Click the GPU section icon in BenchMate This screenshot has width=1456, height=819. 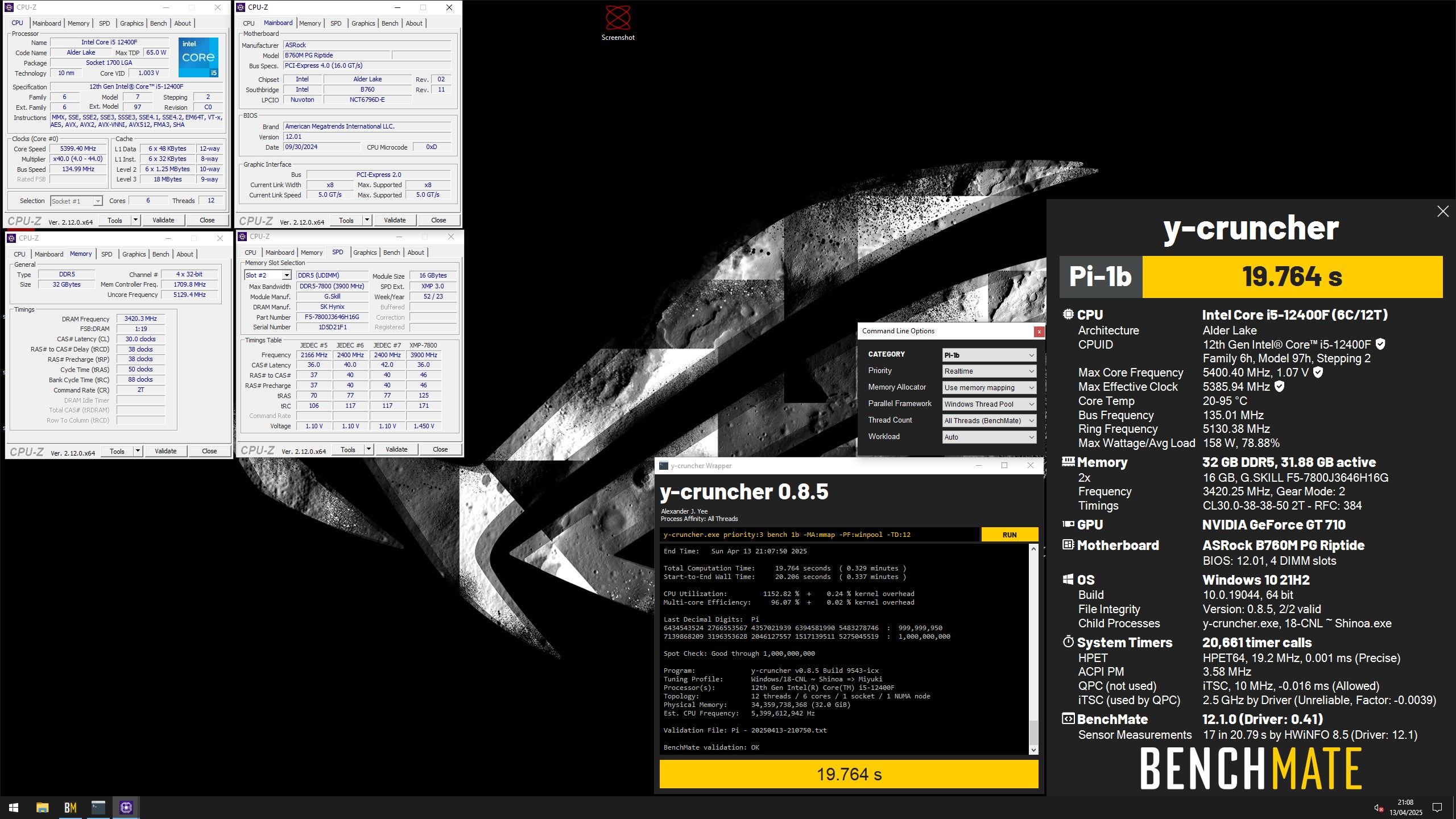[x=1068, y=524]
